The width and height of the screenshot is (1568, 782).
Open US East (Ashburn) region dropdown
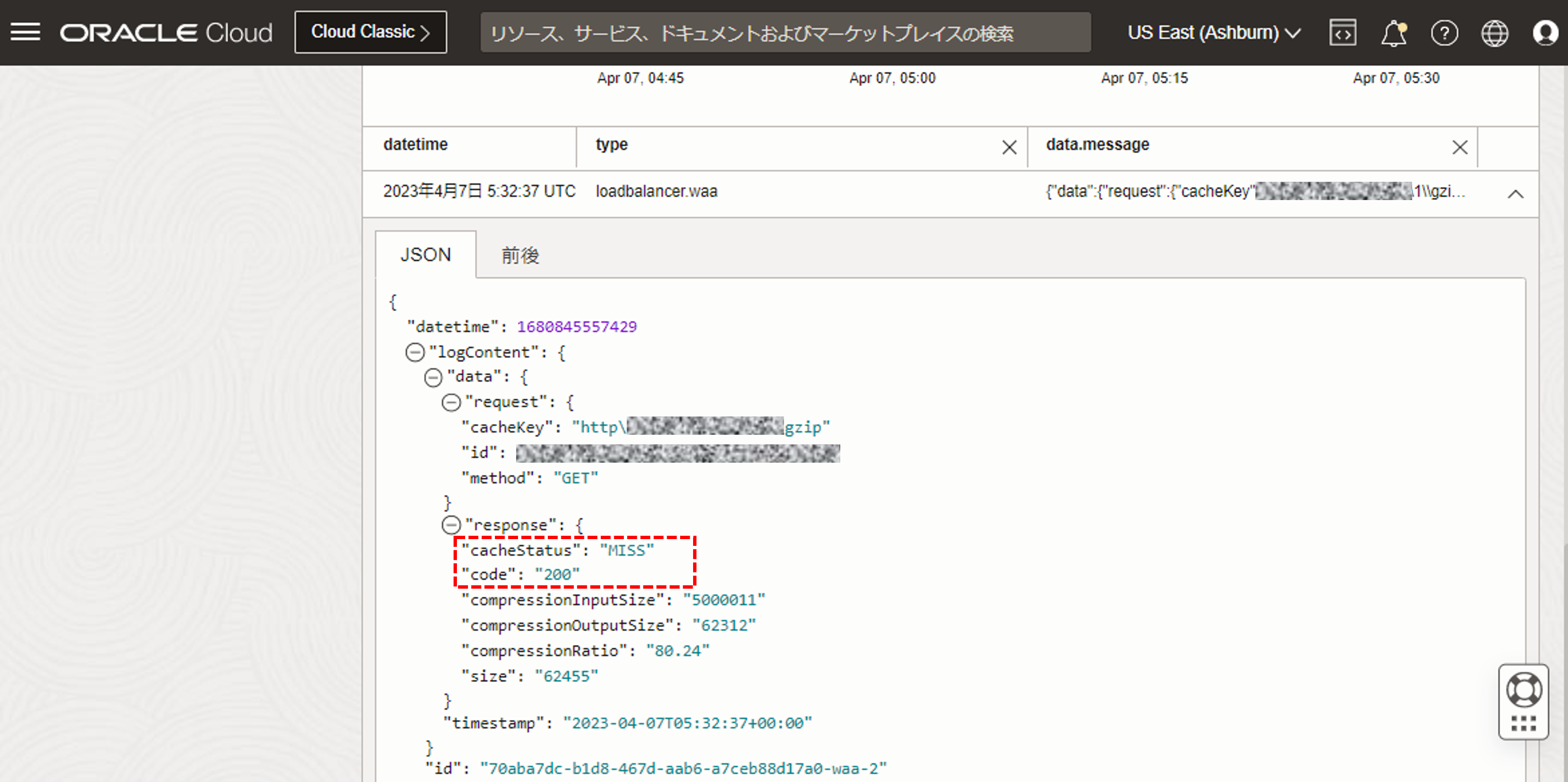1213,33
